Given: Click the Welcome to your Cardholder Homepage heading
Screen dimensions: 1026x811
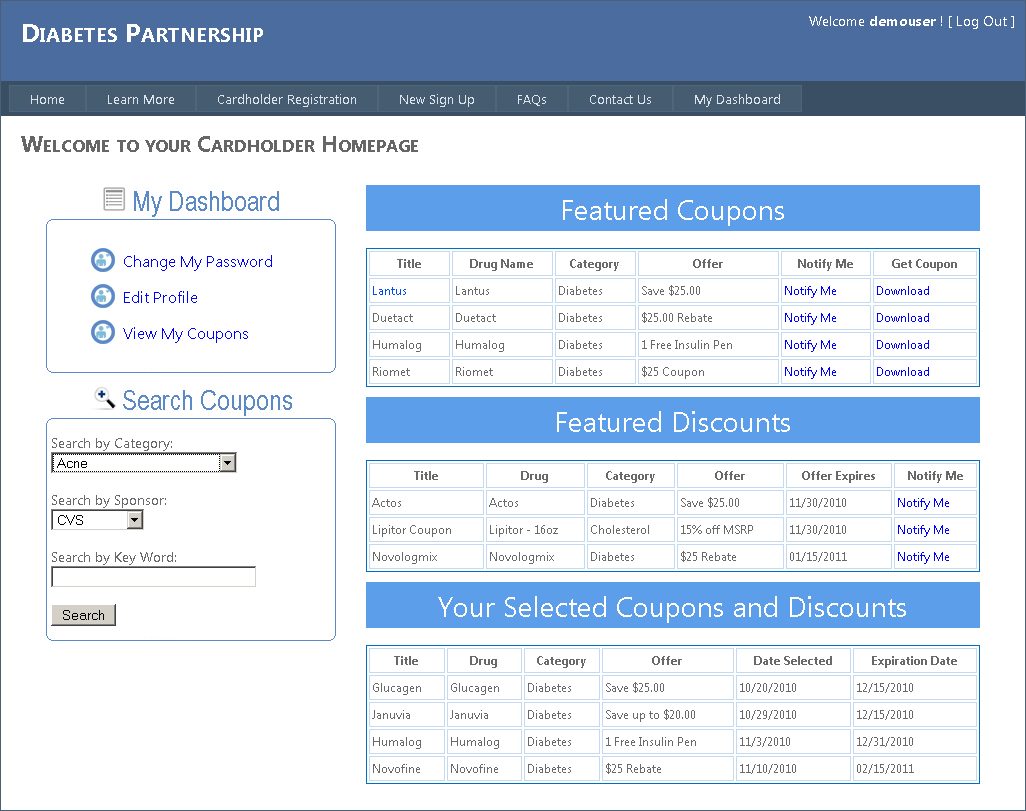Looking at the screenshot, I should point(220,145).
